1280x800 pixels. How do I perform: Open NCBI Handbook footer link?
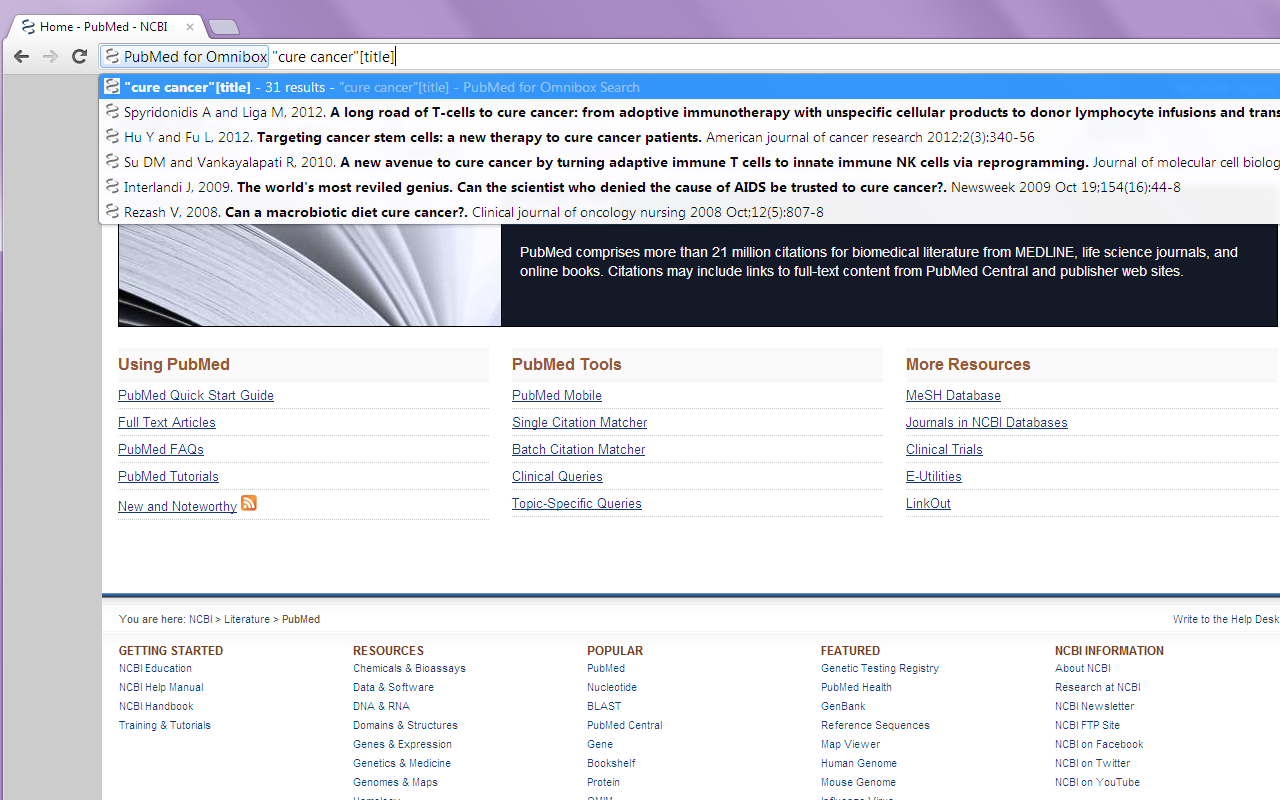pyautogui.click(x=156, y=706)
